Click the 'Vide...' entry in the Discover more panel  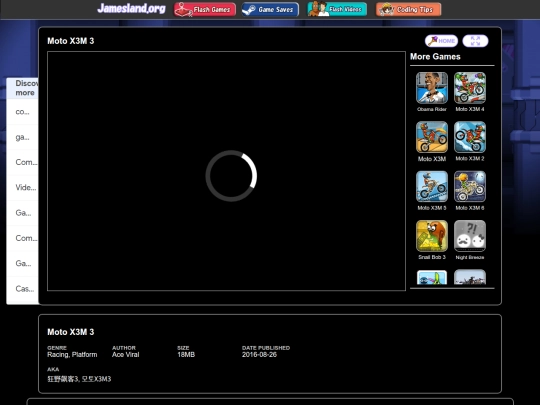click(22, 188)
